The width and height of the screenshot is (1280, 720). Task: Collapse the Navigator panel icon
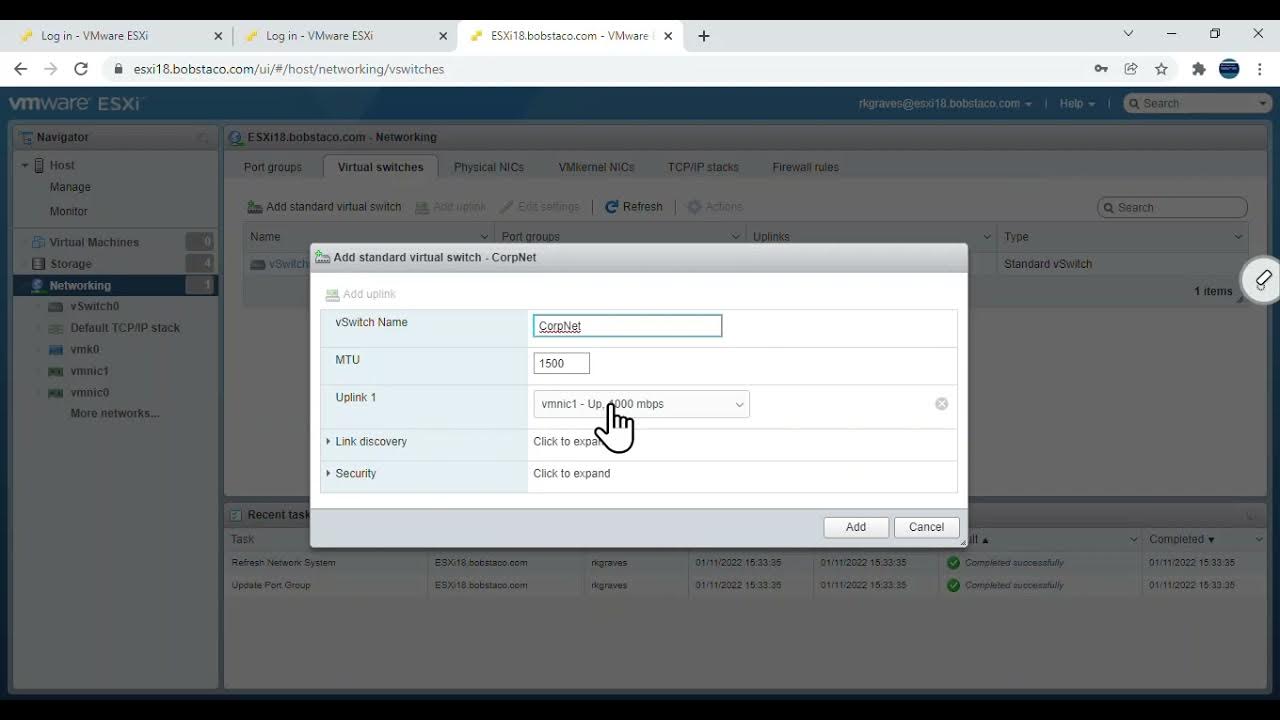pyautogui.click(x=202, y=137)
